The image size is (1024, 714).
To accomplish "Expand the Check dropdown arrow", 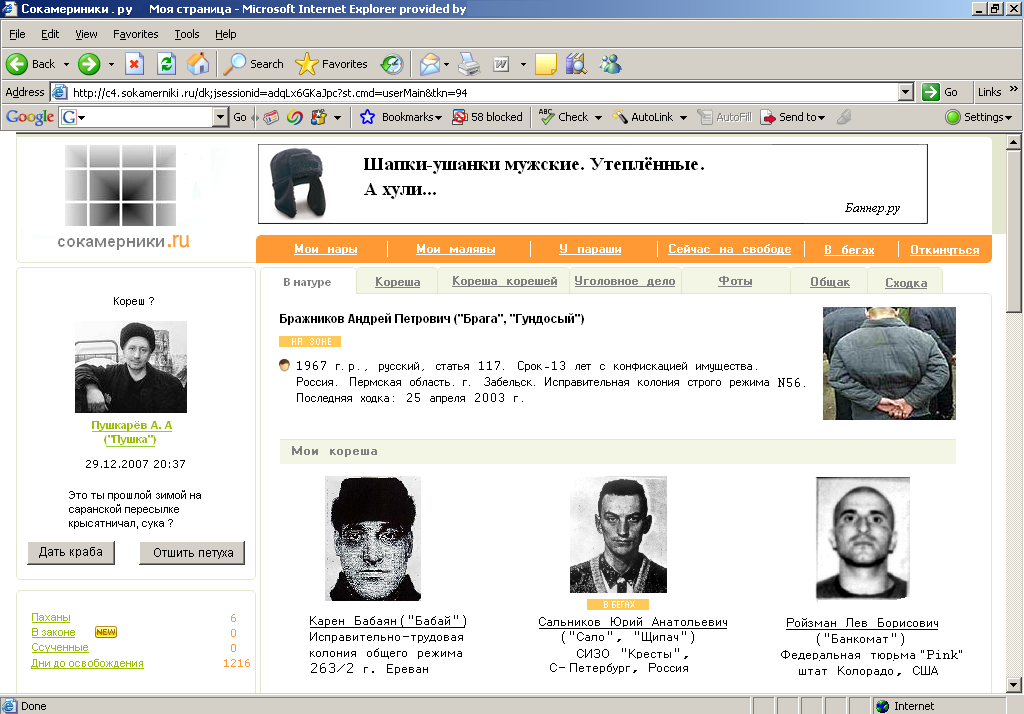I will (x=598, y=118).
